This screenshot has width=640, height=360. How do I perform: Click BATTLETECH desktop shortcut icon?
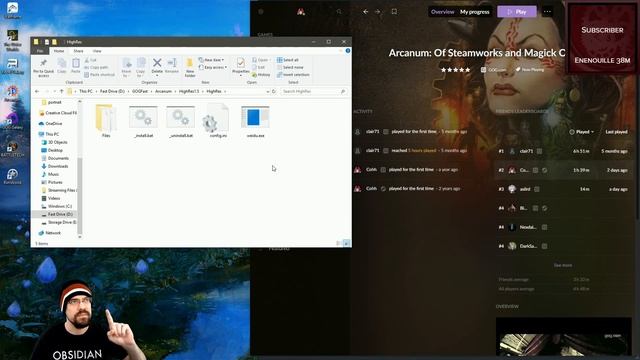[12, 149]
